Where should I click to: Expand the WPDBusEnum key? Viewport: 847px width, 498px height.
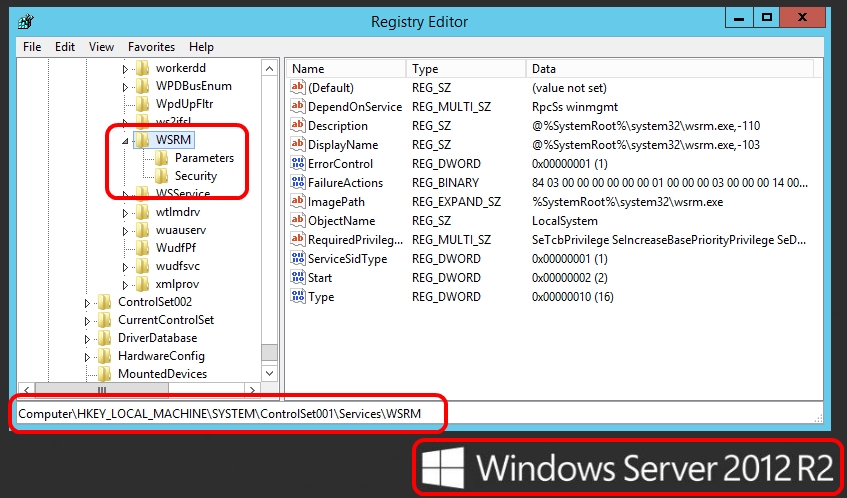point(125,87)
